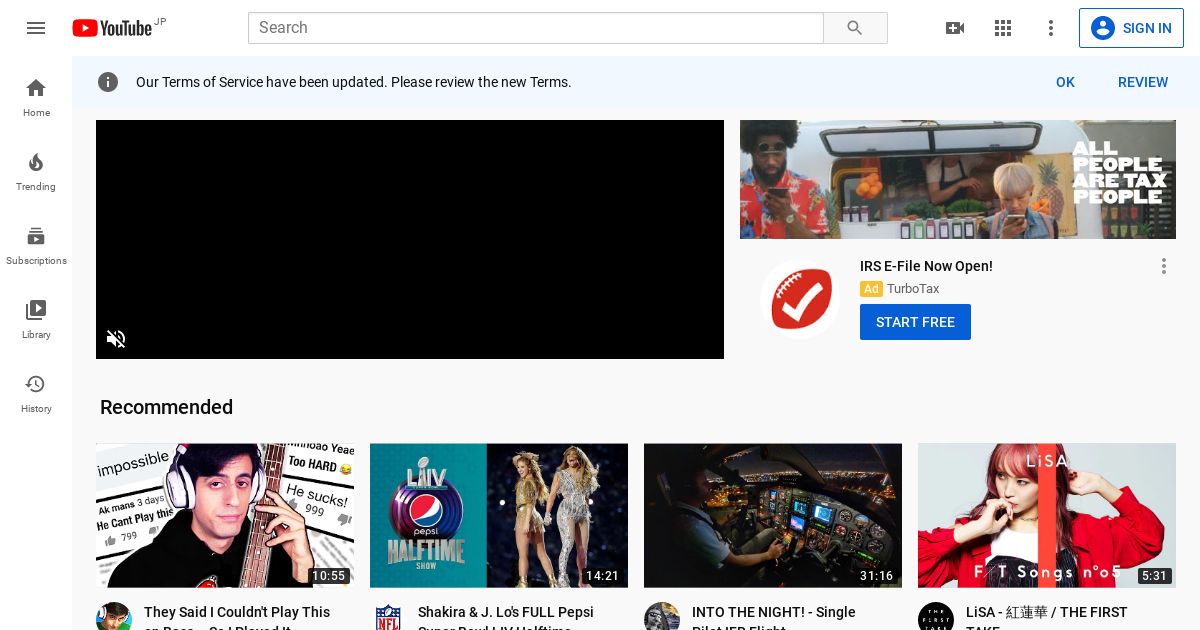
Task: Open Trending in sidebar
Action: pos(36,171)
